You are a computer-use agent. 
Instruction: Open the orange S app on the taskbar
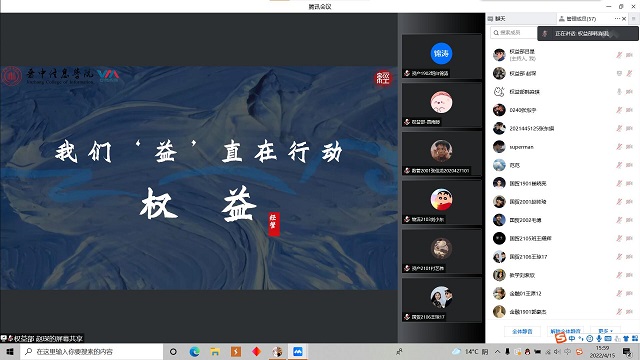pos(236,351)
